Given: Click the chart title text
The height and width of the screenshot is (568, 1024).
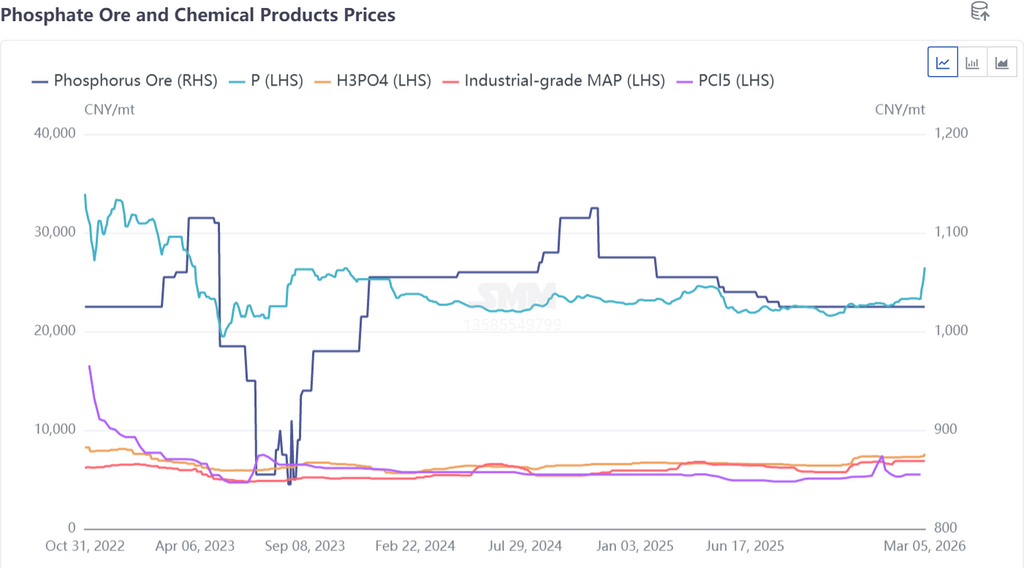Looking at the screenshot, I should click(x=198, y=15).
